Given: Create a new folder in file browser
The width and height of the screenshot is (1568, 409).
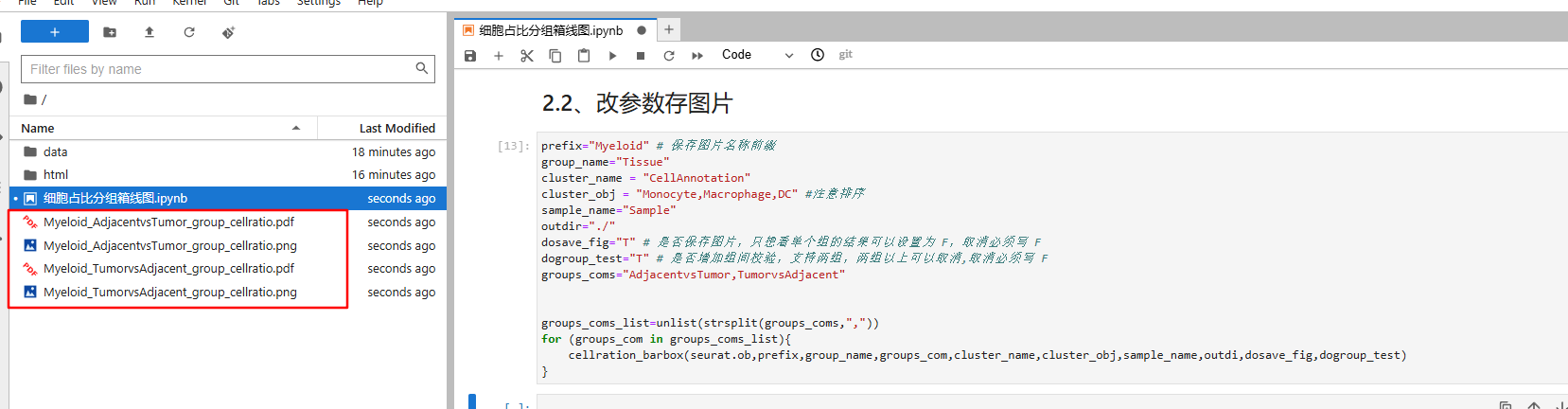Looking at the screenshot, I should [x=110, y=32].
